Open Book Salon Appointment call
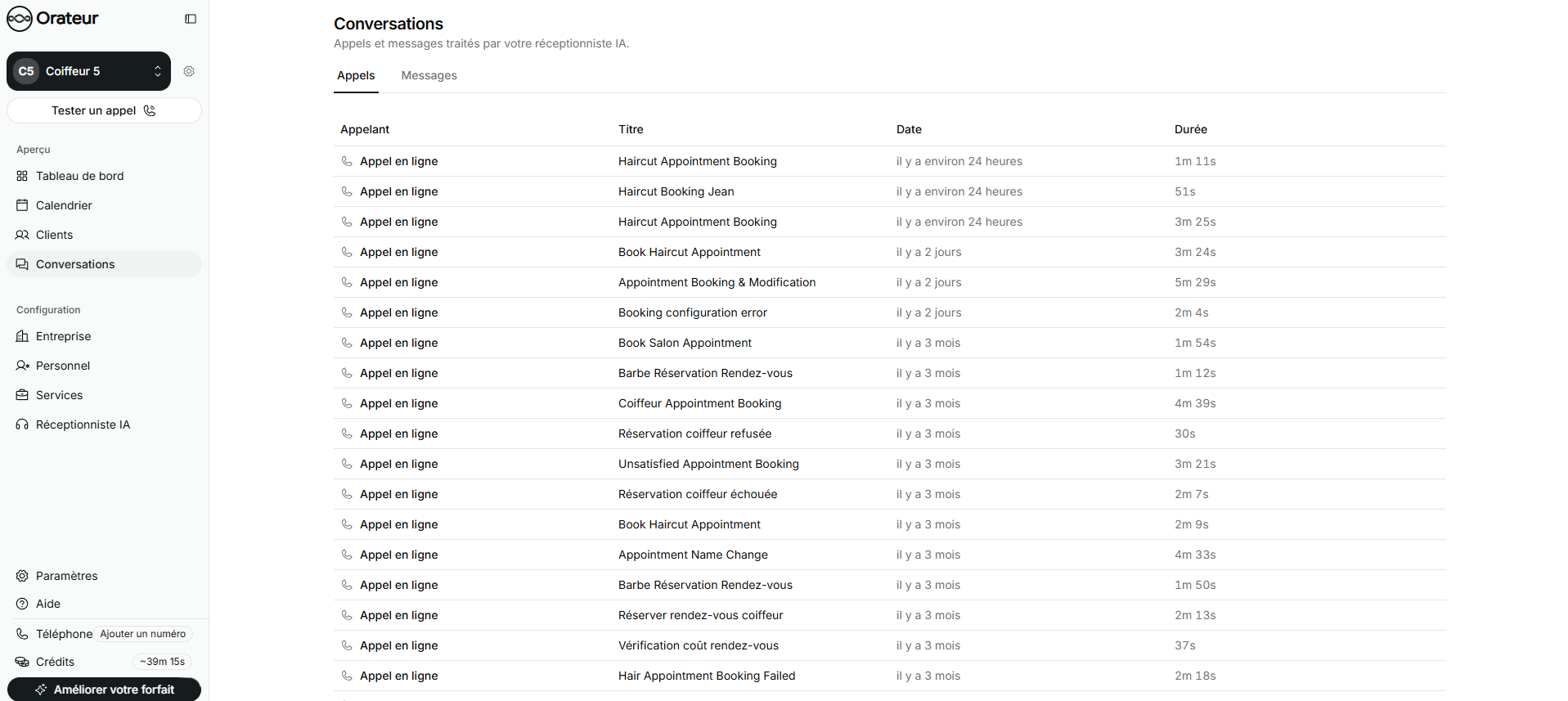This screenshot has width=1568, height=701. [x=890, y=343]
